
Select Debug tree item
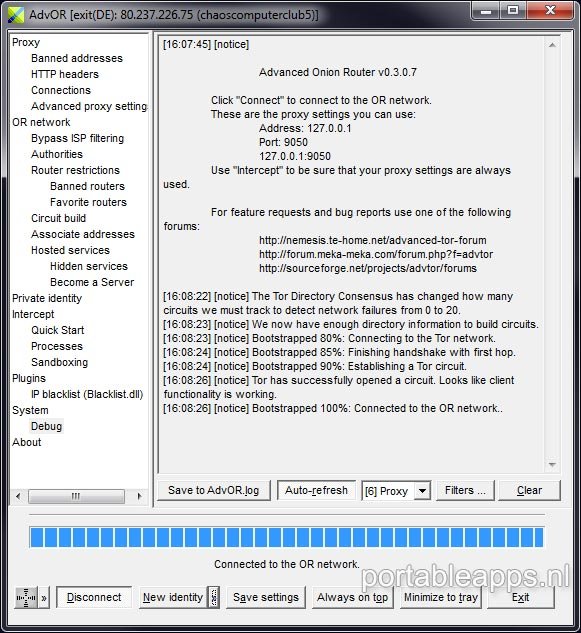[x=46, y=426]
